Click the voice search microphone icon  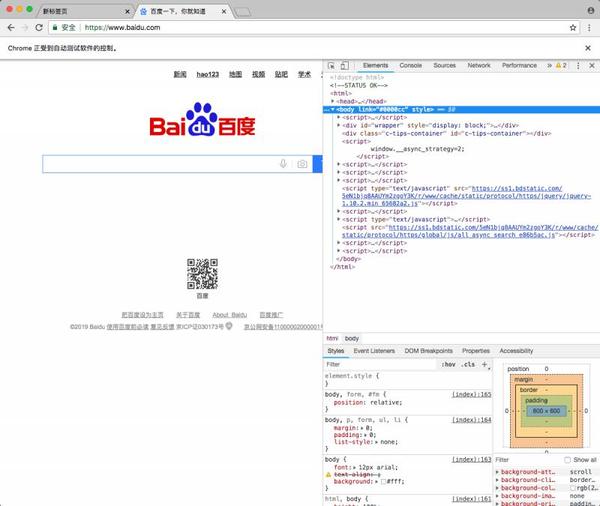pos(283,164)
